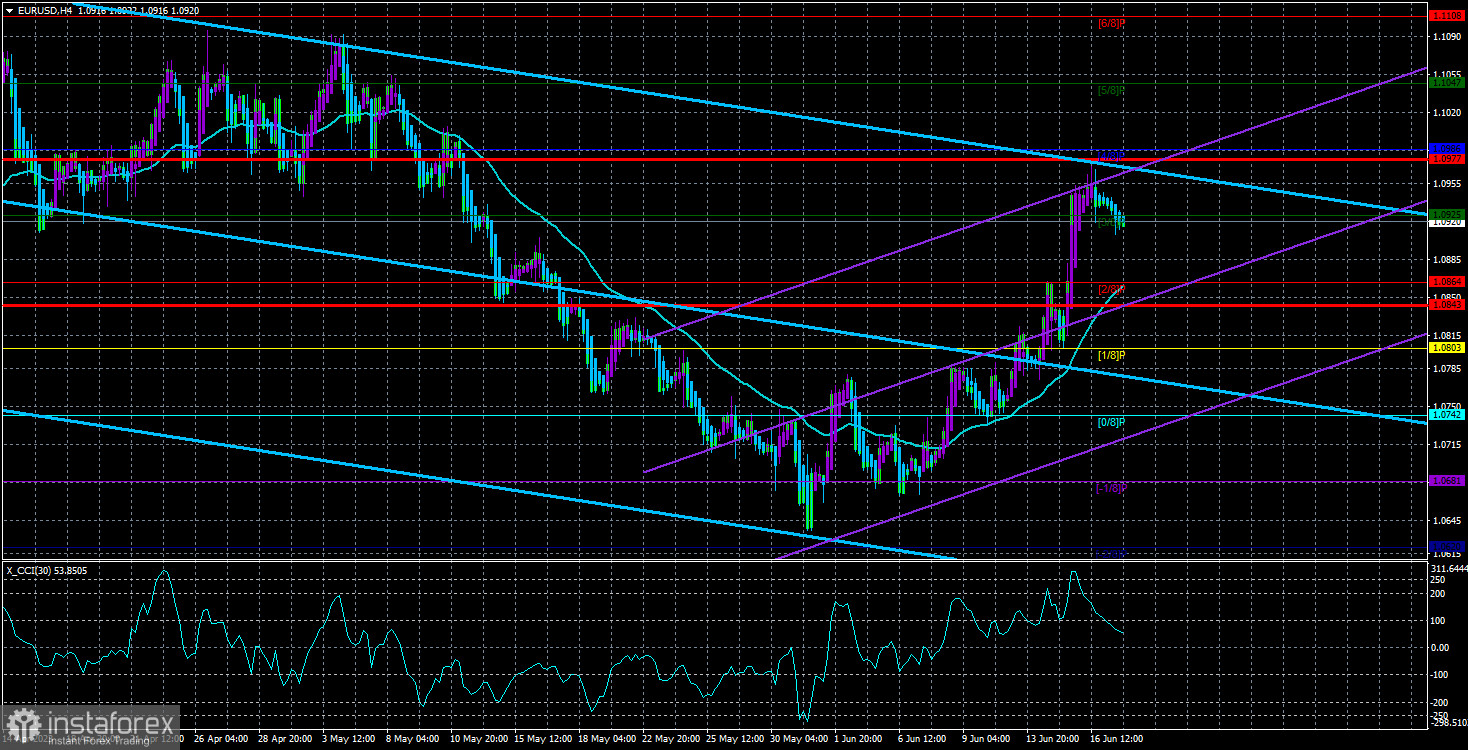1468x750 pixels.
Task: Click the [2/8]P Murray level label
Action: click(1112, 290)
